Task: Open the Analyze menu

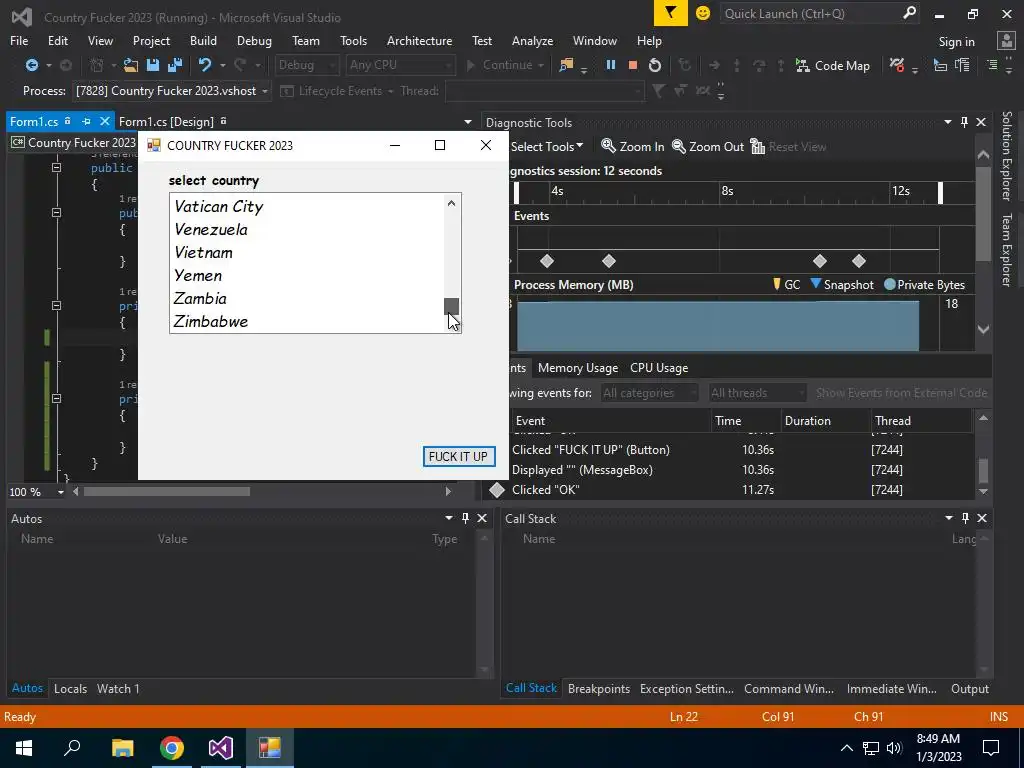Action: click(x=532, y=40)
